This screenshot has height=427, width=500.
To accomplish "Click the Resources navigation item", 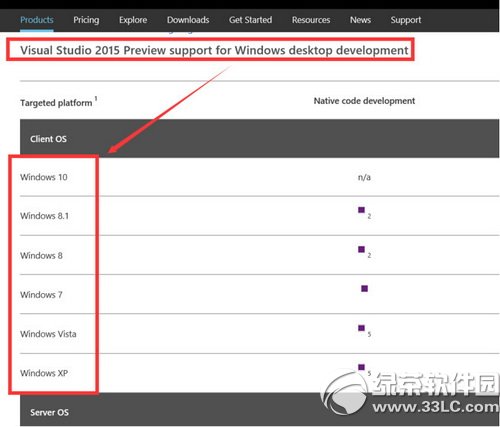I will click(x=311, y=20).
